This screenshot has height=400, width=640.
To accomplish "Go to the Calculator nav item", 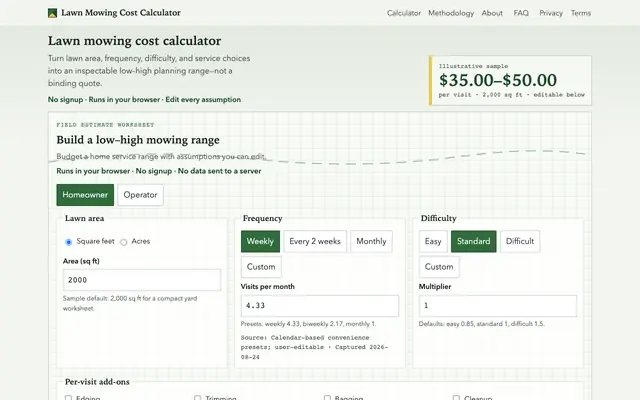I will tap(404, 13).
